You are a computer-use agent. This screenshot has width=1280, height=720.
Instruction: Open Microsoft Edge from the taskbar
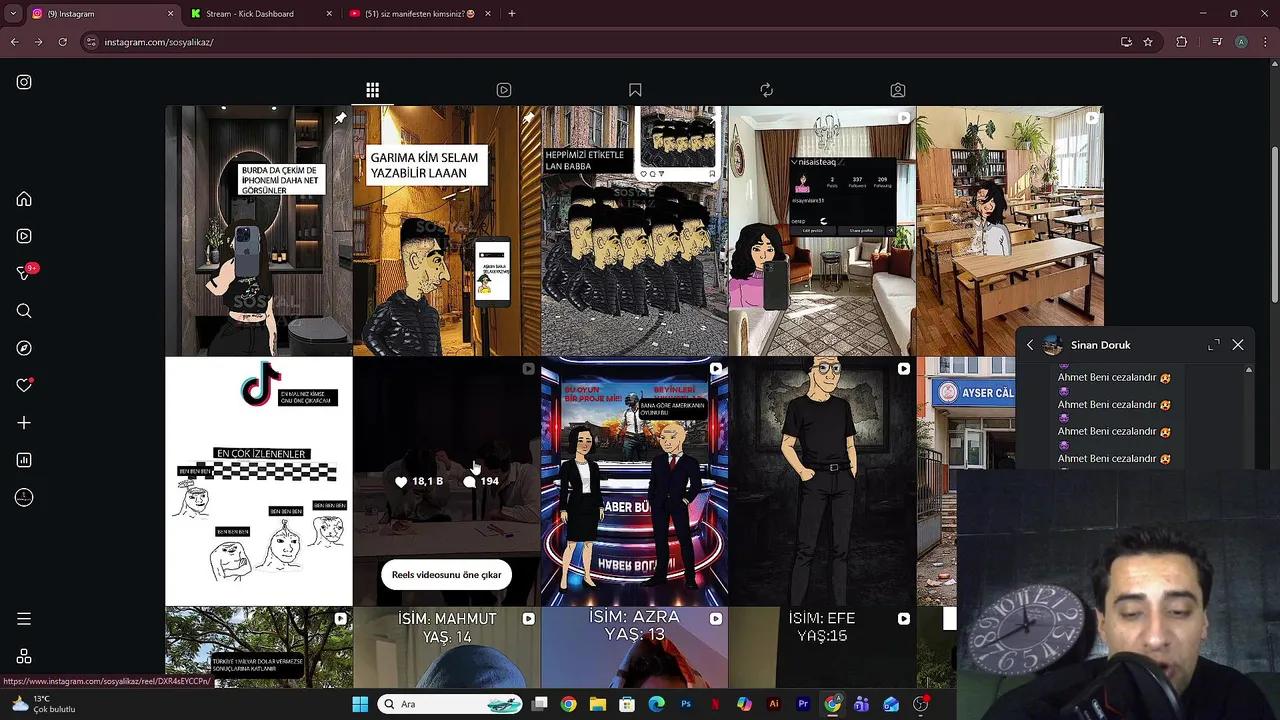tap(656, 704)
